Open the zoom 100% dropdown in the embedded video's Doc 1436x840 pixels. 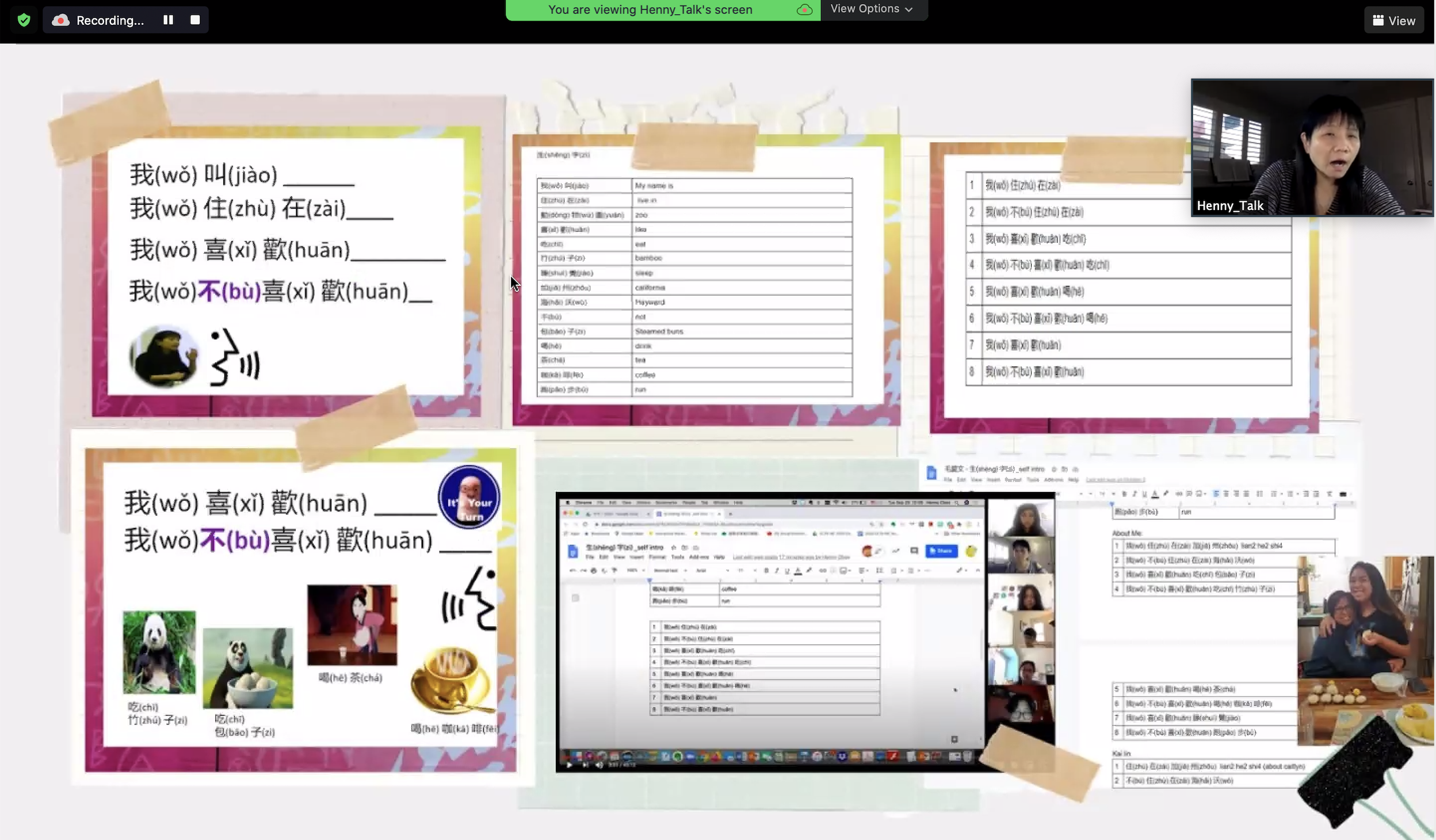tap(636, 570)
